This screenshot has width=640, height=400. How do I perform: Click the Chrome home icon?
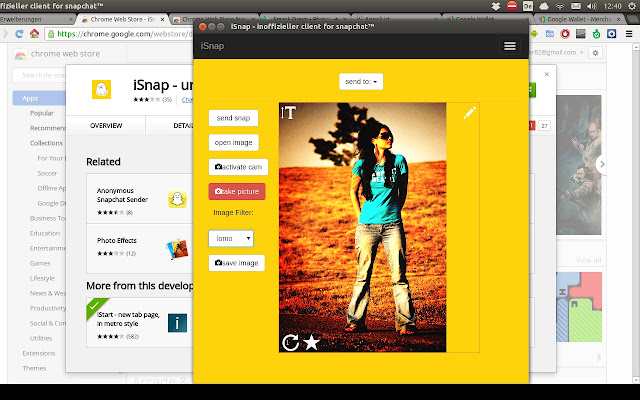click(34, 34)
